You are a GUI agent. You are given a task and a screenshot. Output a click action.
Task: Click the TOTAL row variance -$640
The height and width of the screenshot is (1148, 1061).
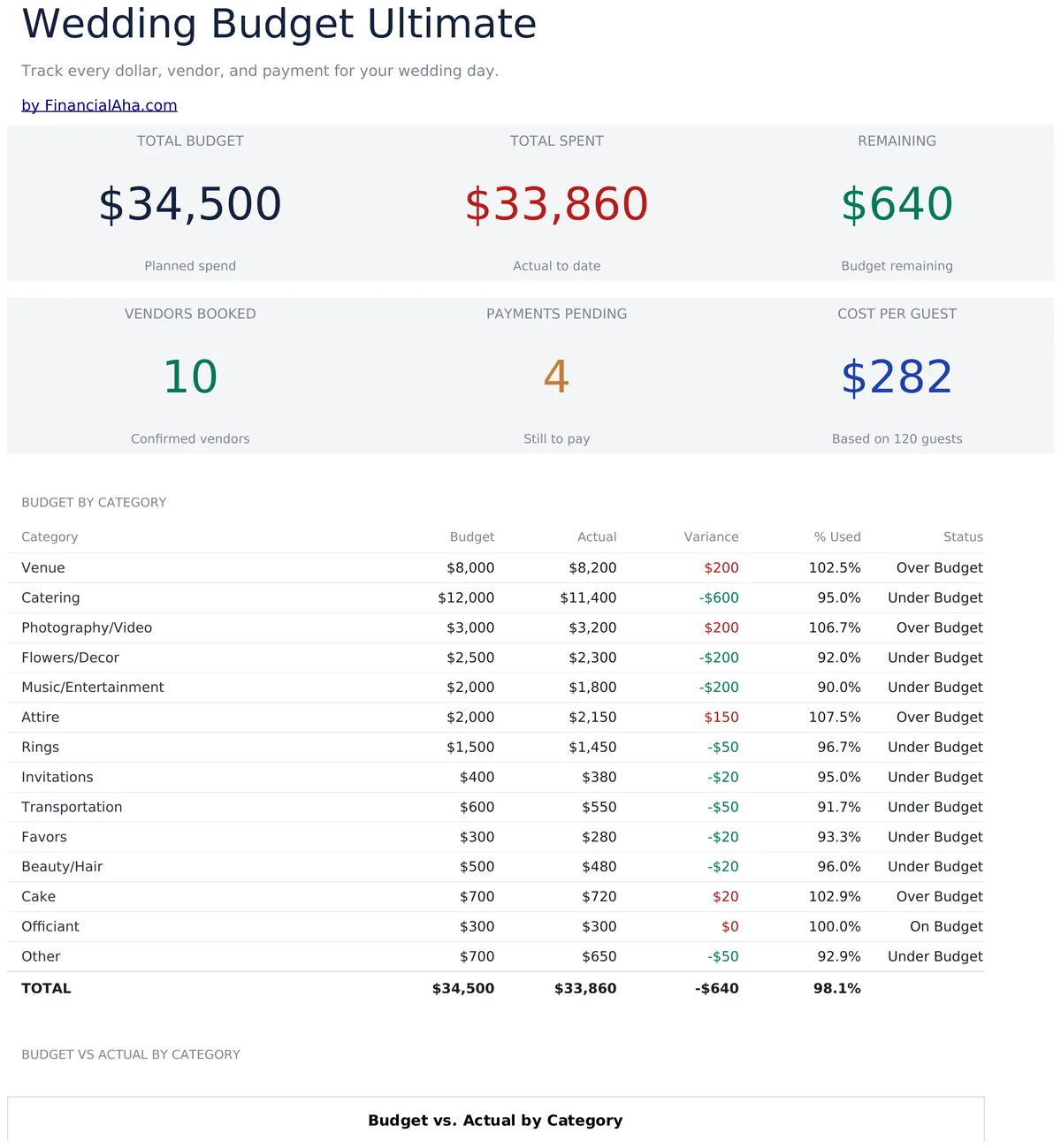pyautogui.click(x=716, y=988)
